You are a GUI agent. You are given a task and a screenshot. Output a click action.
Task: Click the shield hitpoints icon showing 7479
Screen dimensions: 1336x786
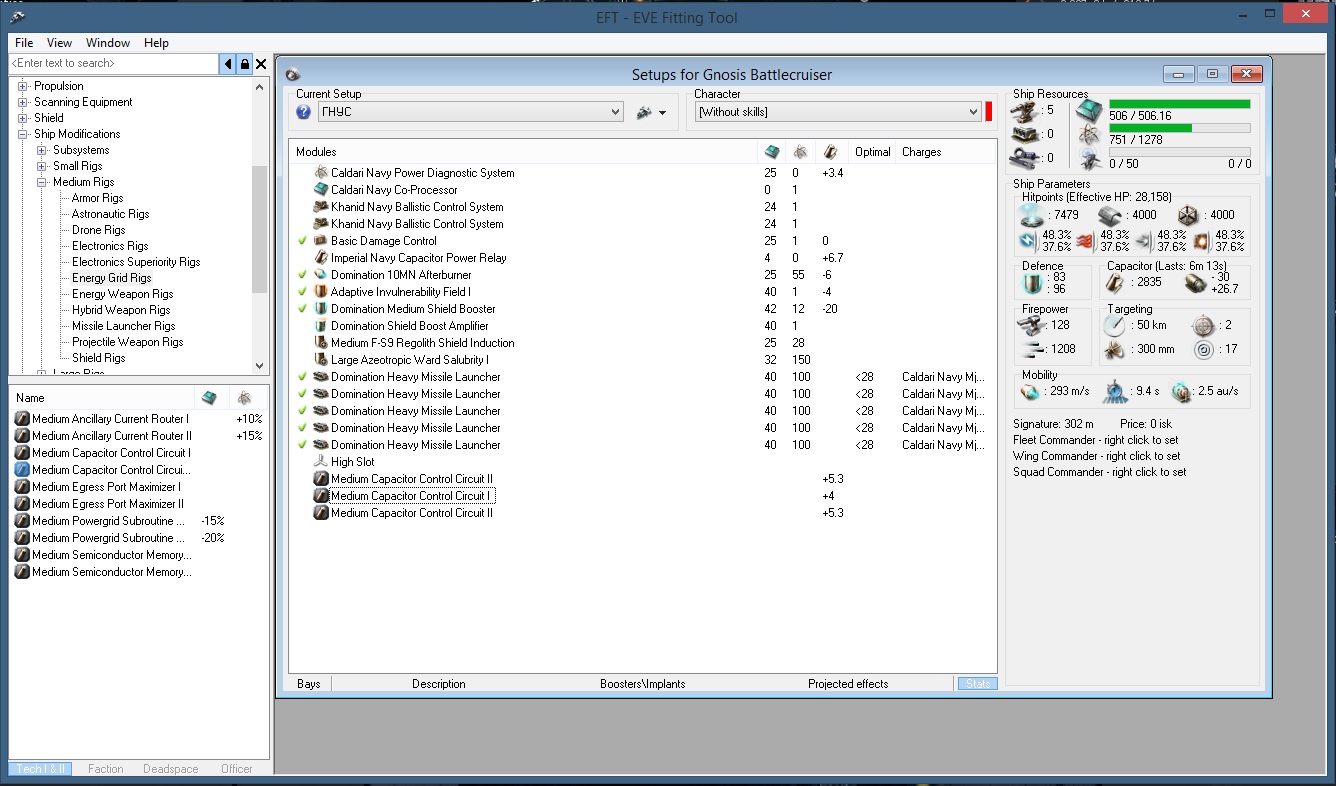tap(1031, 214)
